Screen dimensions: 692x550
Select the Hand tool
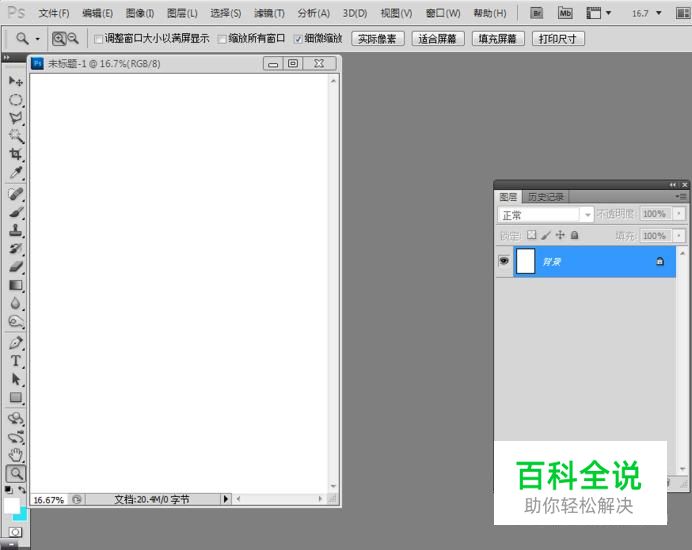tap(15, 455)
